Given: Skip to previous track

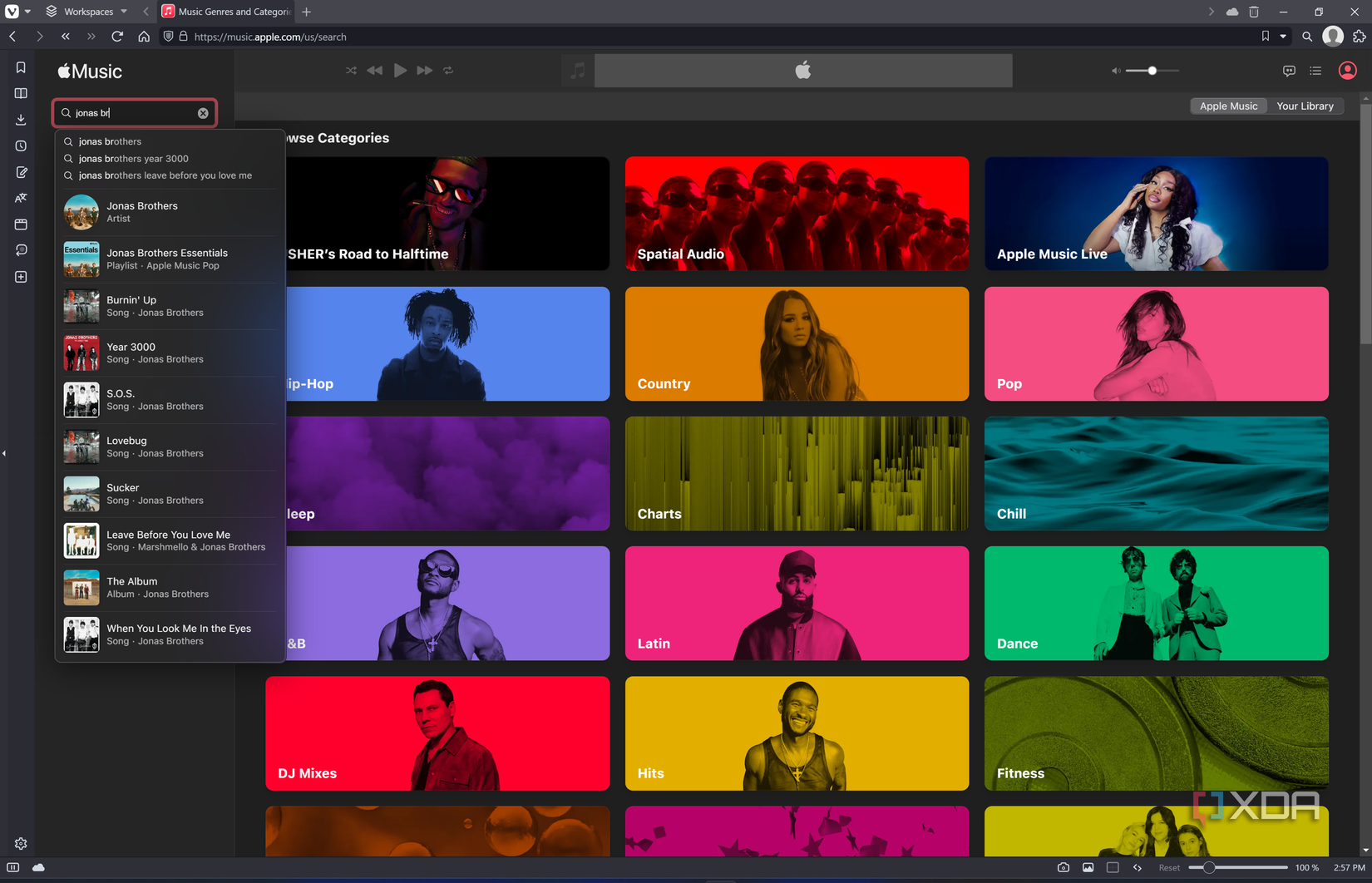Looking at the screenshot, I should [375, 71].
